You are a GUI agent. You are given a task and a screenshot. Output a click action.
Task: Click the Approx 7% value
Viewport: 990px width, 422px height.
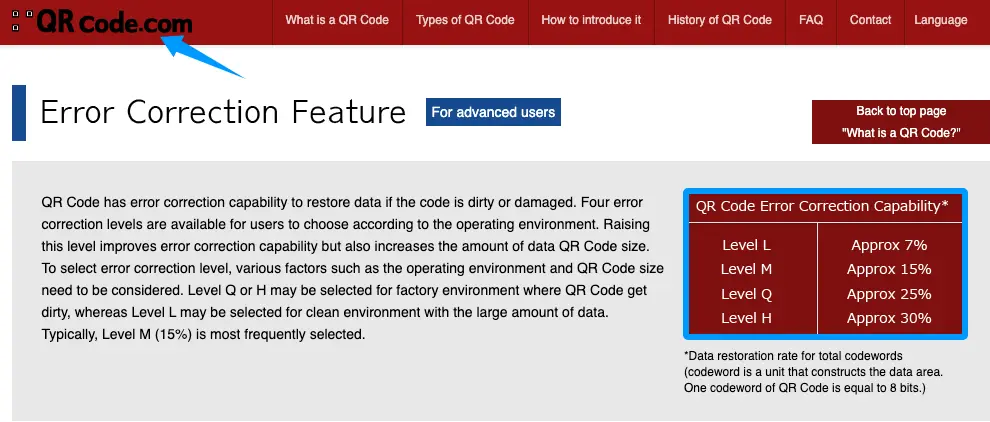[x=889, y=245]
